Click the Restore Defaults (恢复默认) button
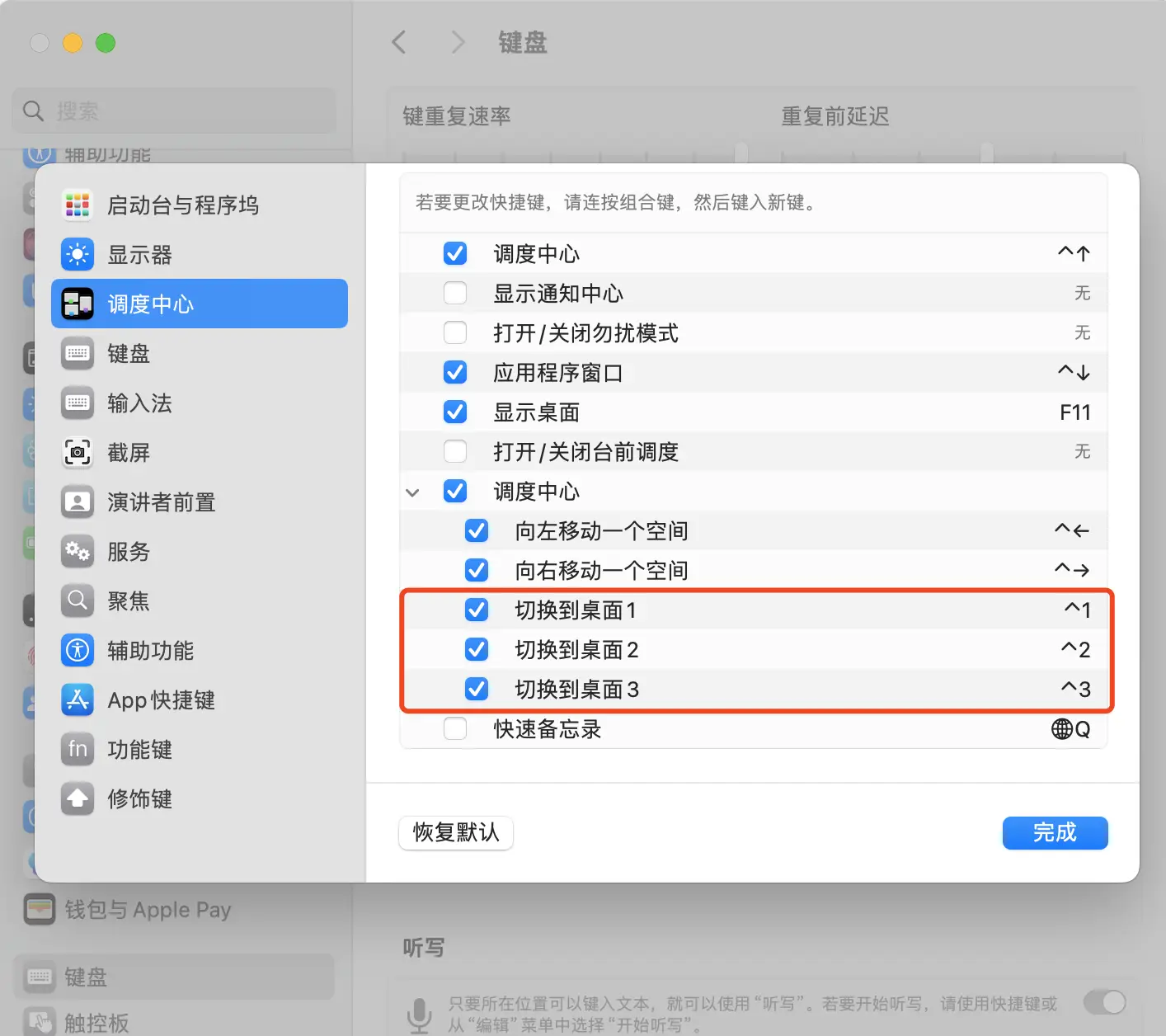 point(456,832)
